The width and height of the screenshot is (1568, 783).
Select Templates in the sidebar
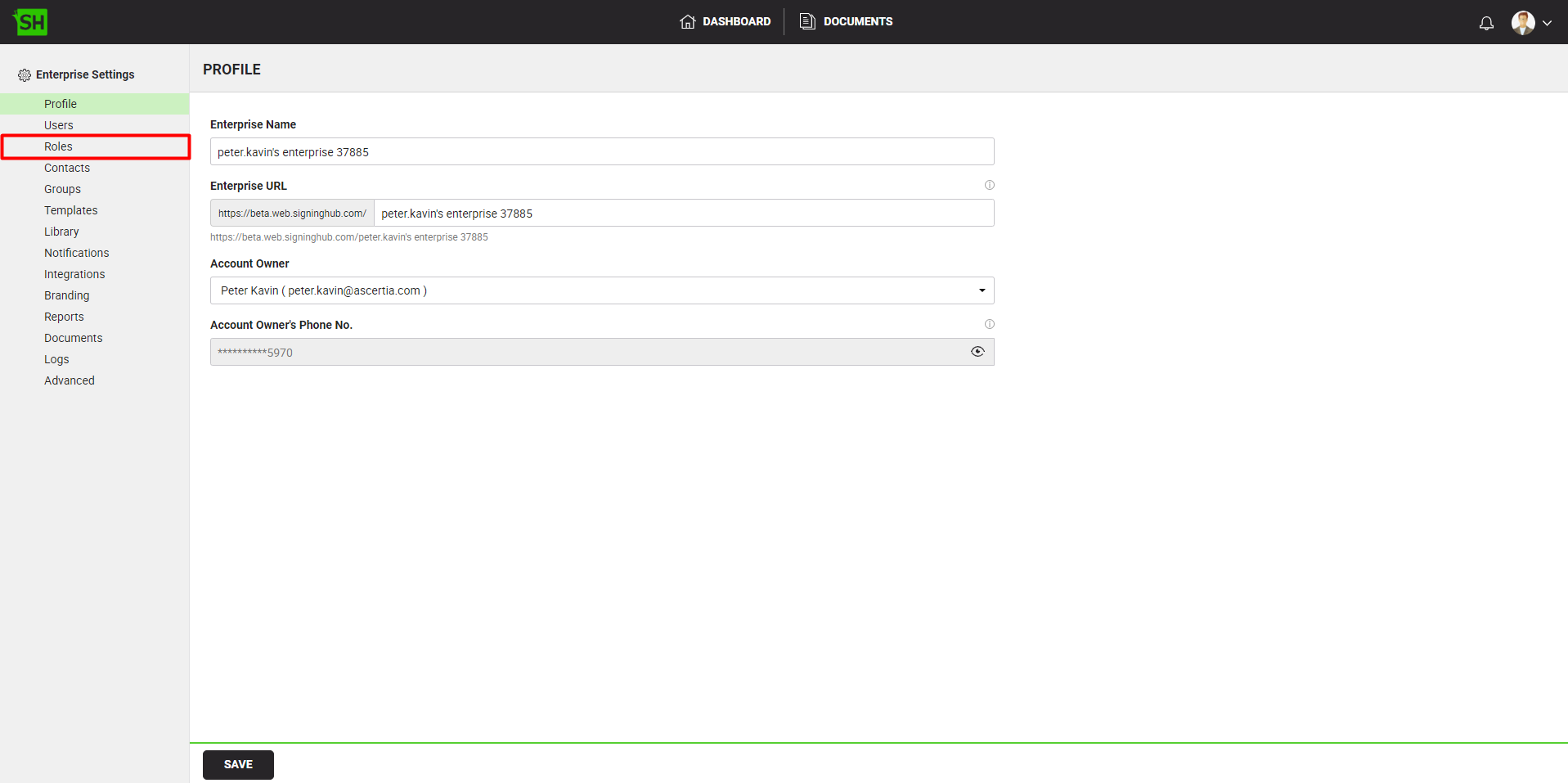[70, 210]
